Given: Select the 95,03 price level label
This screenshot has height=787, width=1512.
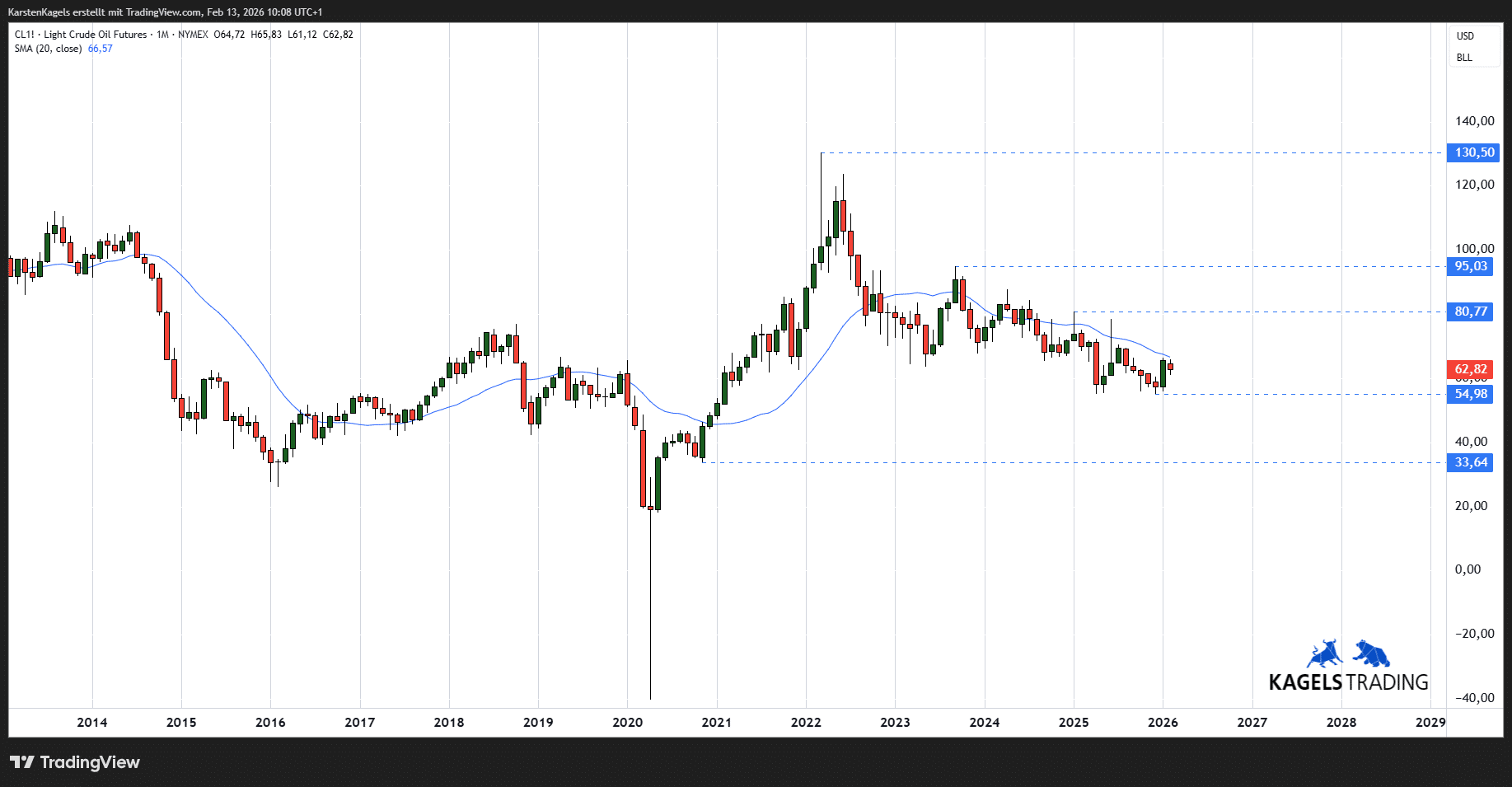Looking at the screenshot, I should tap(1471, 266).
